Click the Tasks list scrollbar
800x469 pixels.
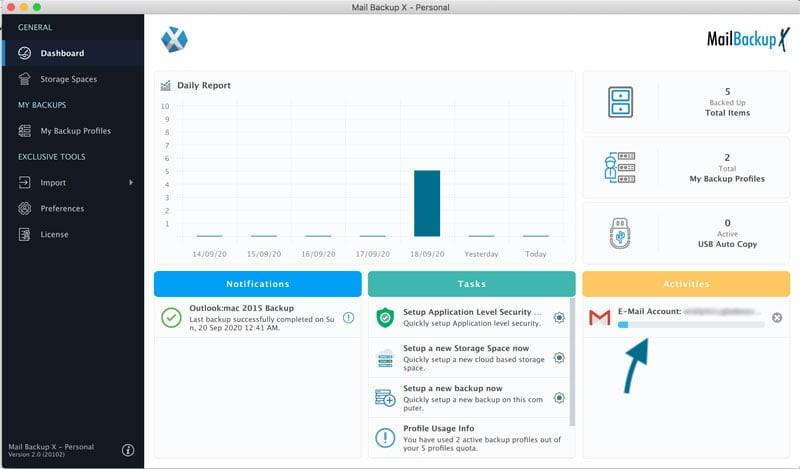point(572,362)
